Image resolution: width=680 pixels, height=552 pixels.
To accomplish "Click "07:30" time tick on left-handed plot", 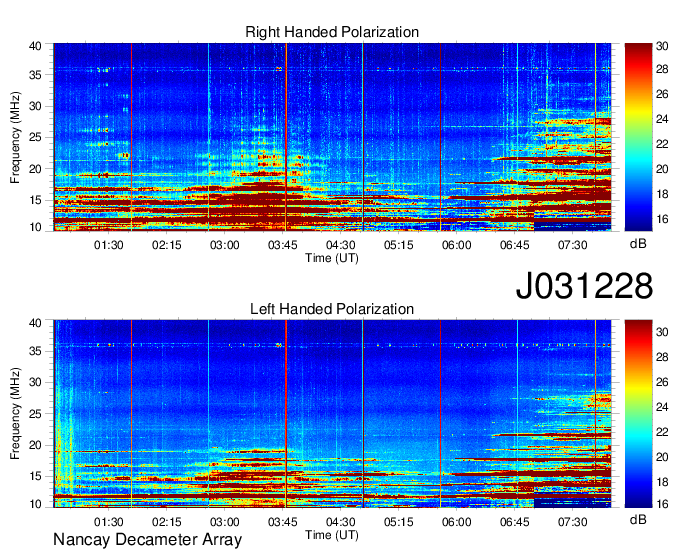I will coord(572,522).
